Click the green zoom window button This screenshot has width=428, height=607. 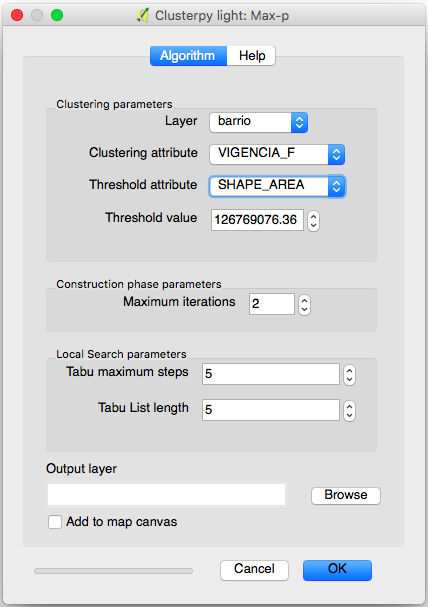pos(57,15)
